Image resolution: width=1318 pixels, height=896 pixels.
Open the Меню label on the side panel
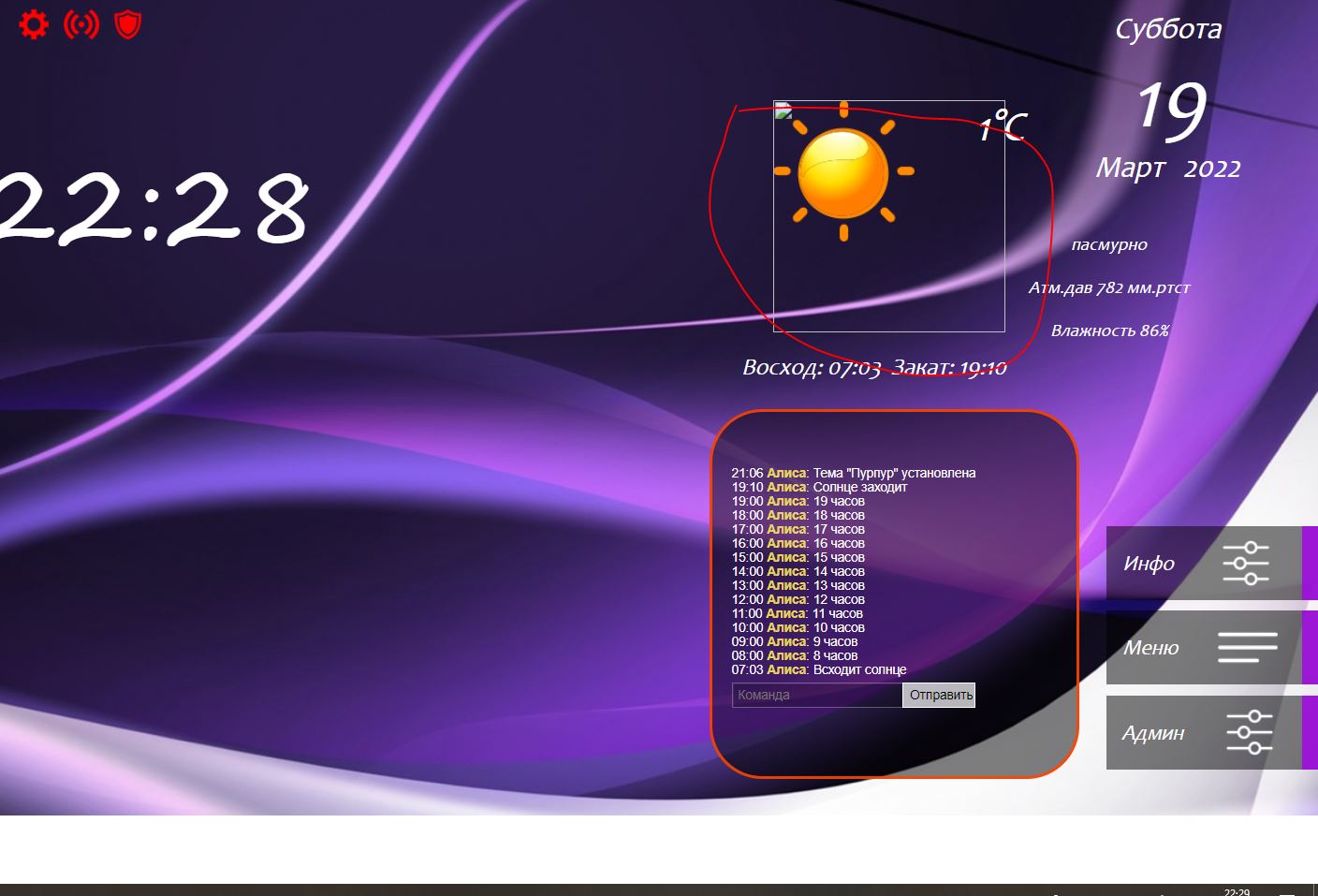[1150, 647]
